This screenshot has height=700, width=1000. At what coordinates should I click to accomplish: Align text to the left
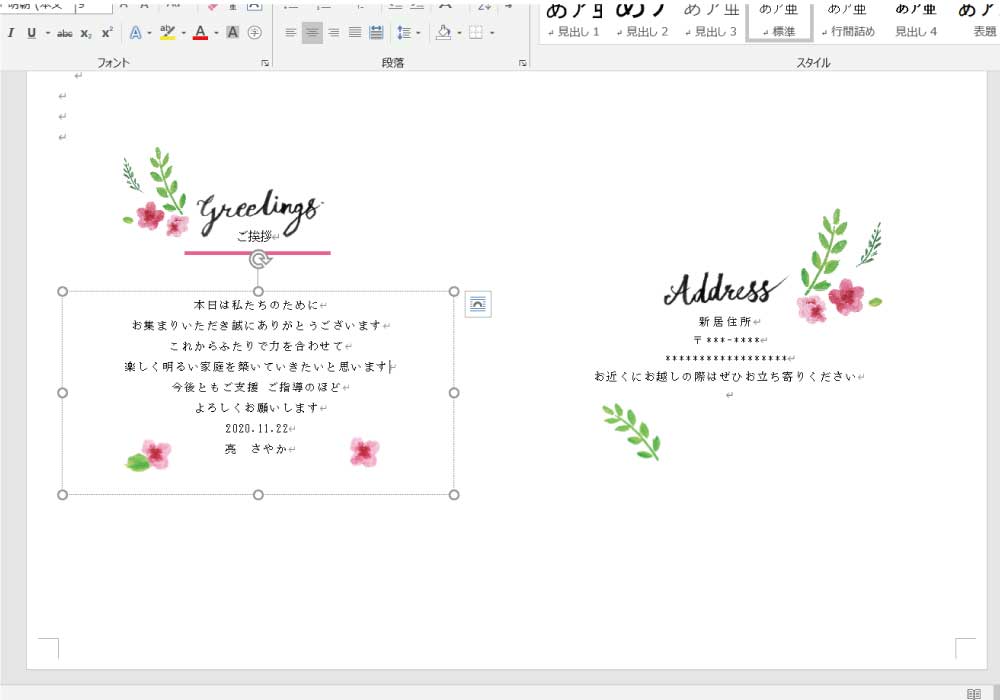point(291,33)
